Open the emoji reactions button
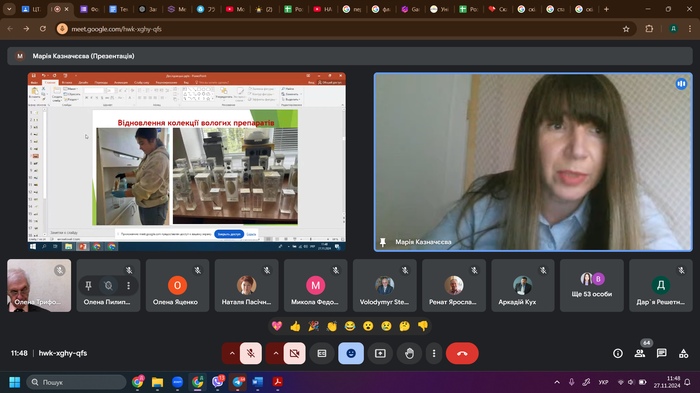The height and width of the screenshot is (393, 700). click(x=351, y=353)
